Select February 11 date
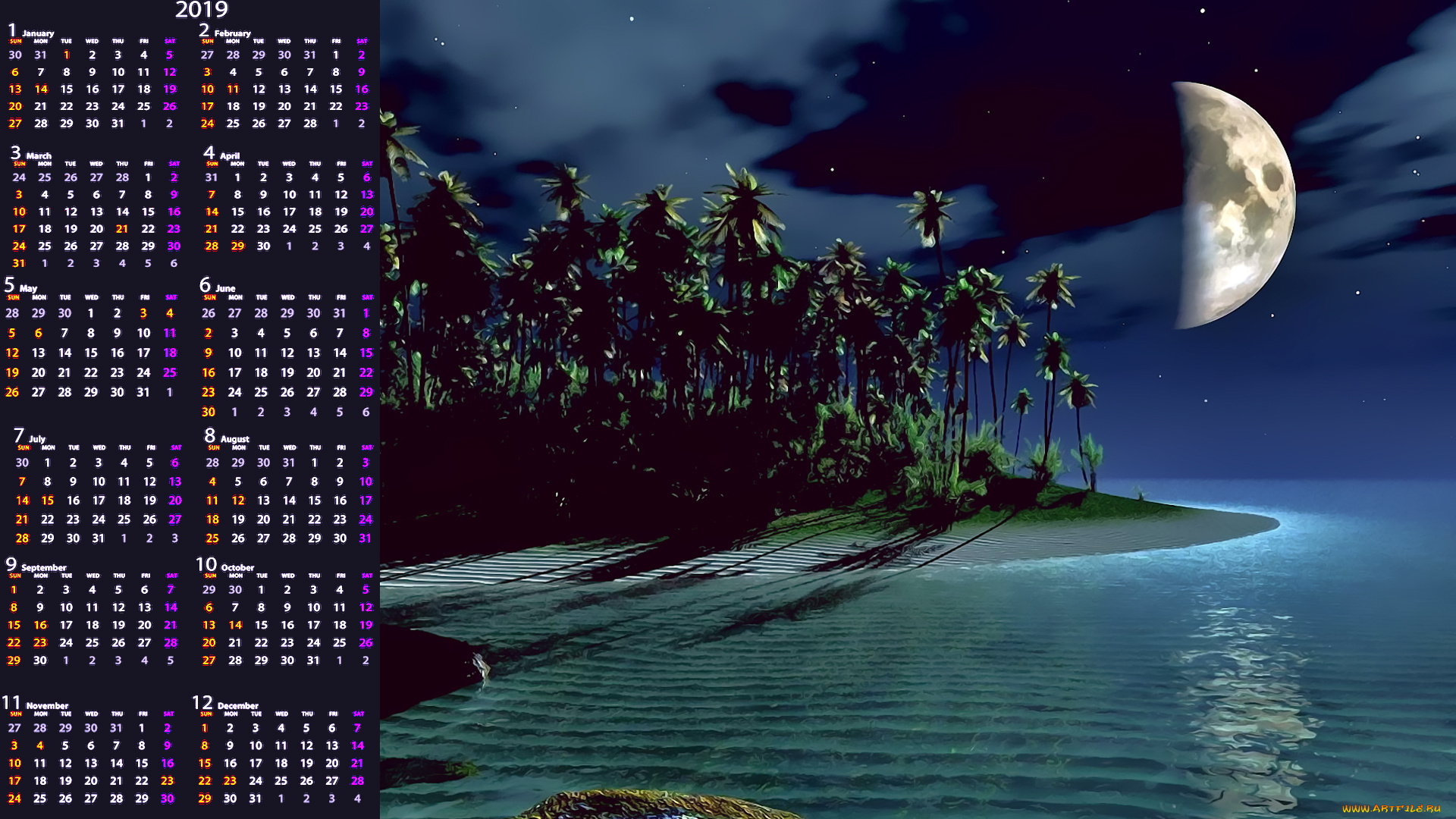This screenshot has width=1456, height=819. tap(233, 89)
